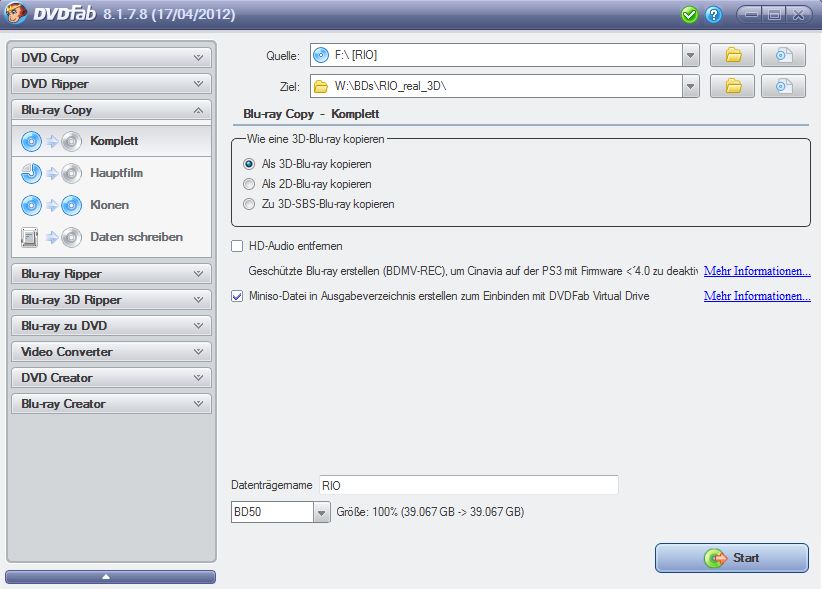Click the Komplett disc copy icon
The width and height of the screenshot is (822, 589).
click(51, 141)
